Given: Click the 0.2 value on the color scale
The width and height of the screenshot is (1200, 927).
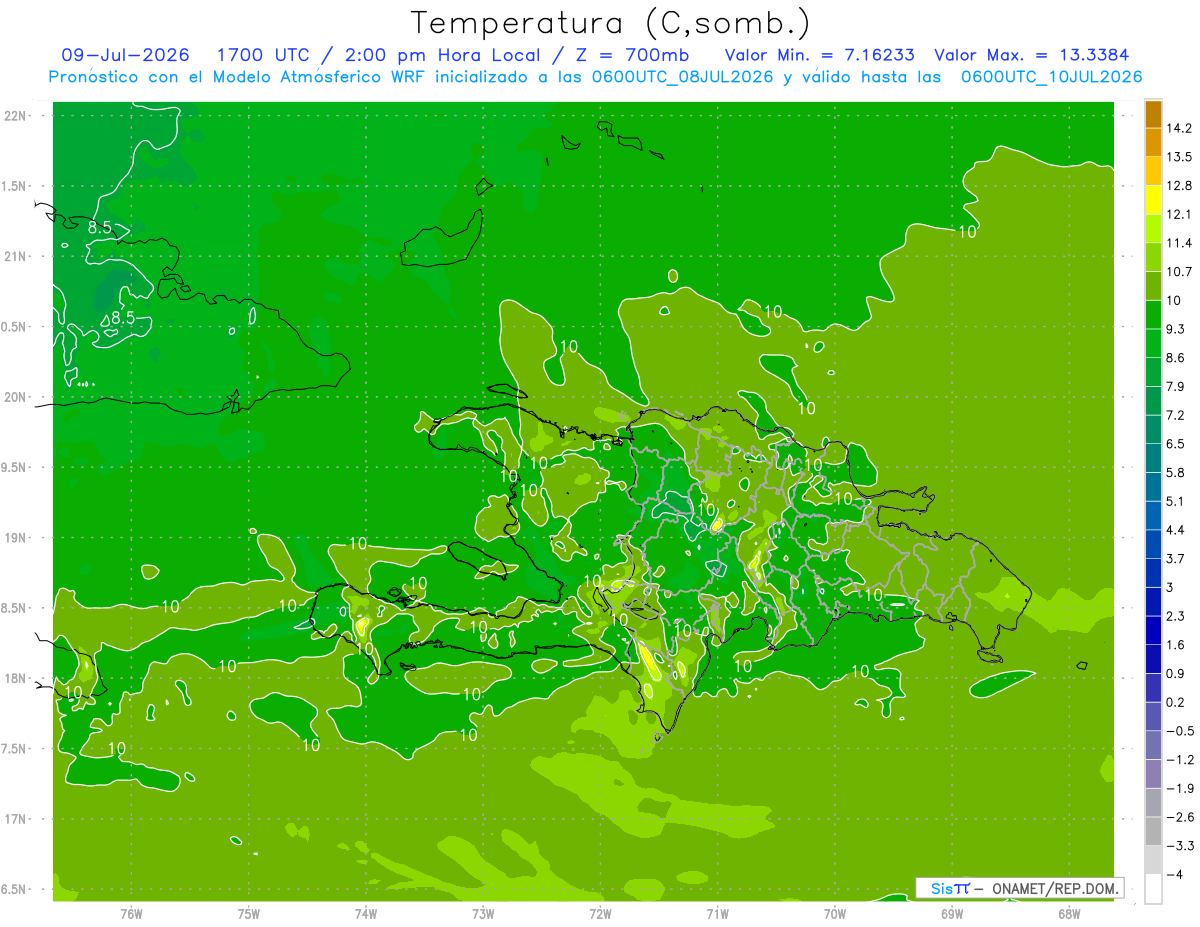Looking at the screenshot, I should pyautogui.click(x=1175, y=702).
